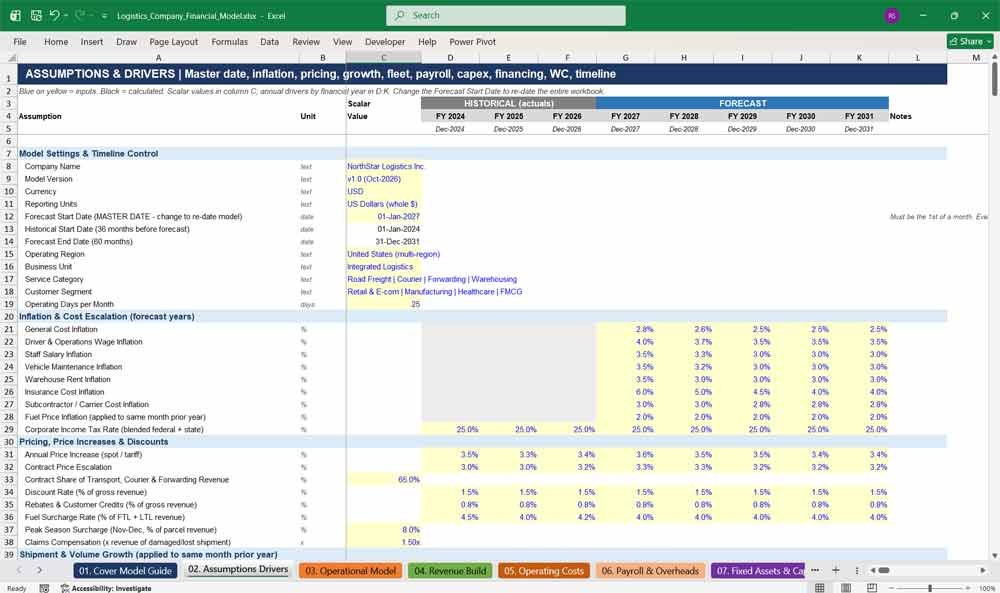Open the Page Layout tab

pos(173,41)
